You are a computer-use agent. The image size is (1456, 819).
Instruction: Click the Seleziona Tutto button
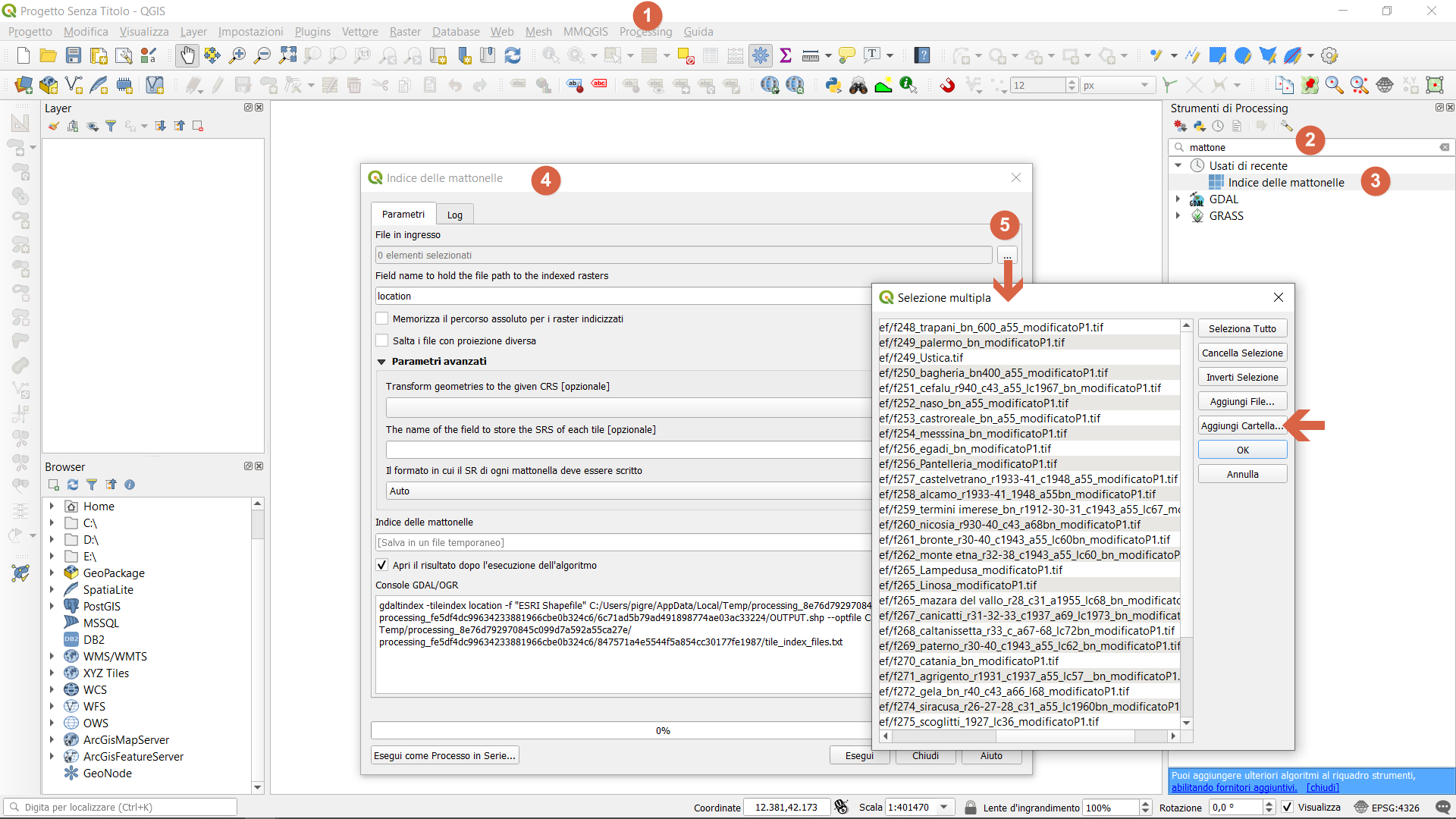tap(1241, 328)
